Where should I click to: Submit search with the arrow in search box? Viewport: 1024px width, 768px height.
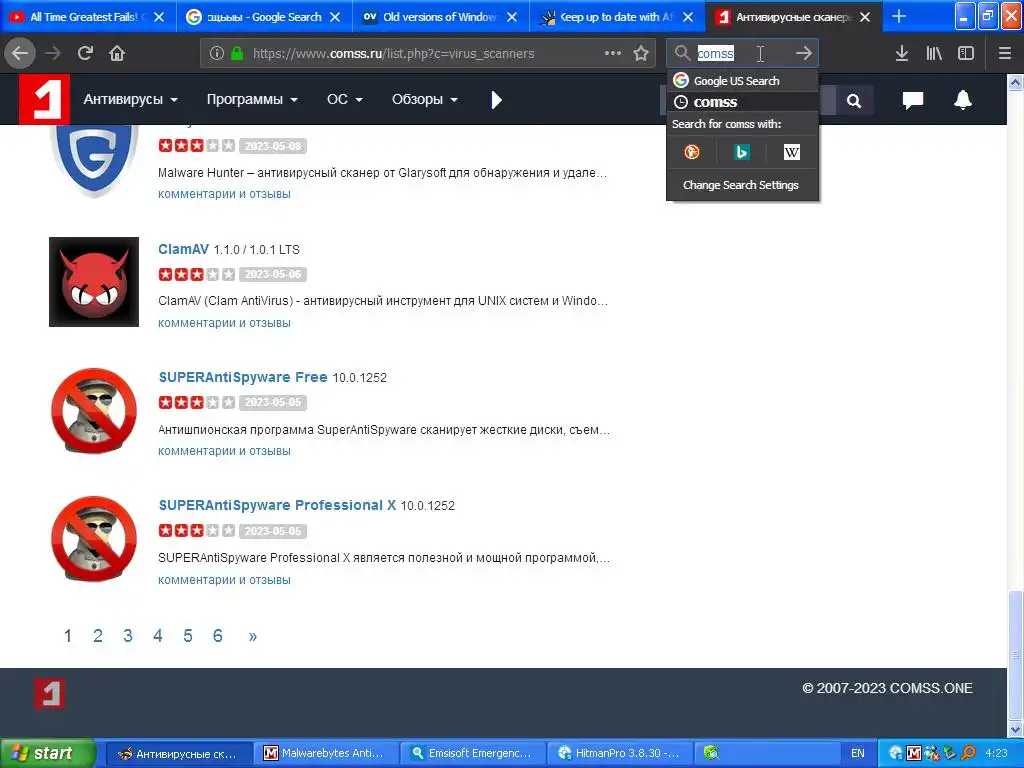point(804,53)
